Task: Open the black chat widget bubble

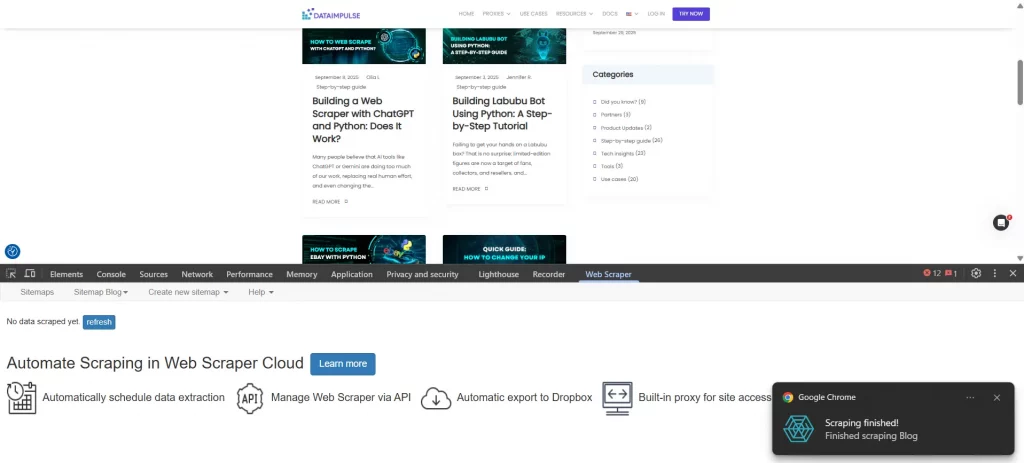Action: 1000,223
